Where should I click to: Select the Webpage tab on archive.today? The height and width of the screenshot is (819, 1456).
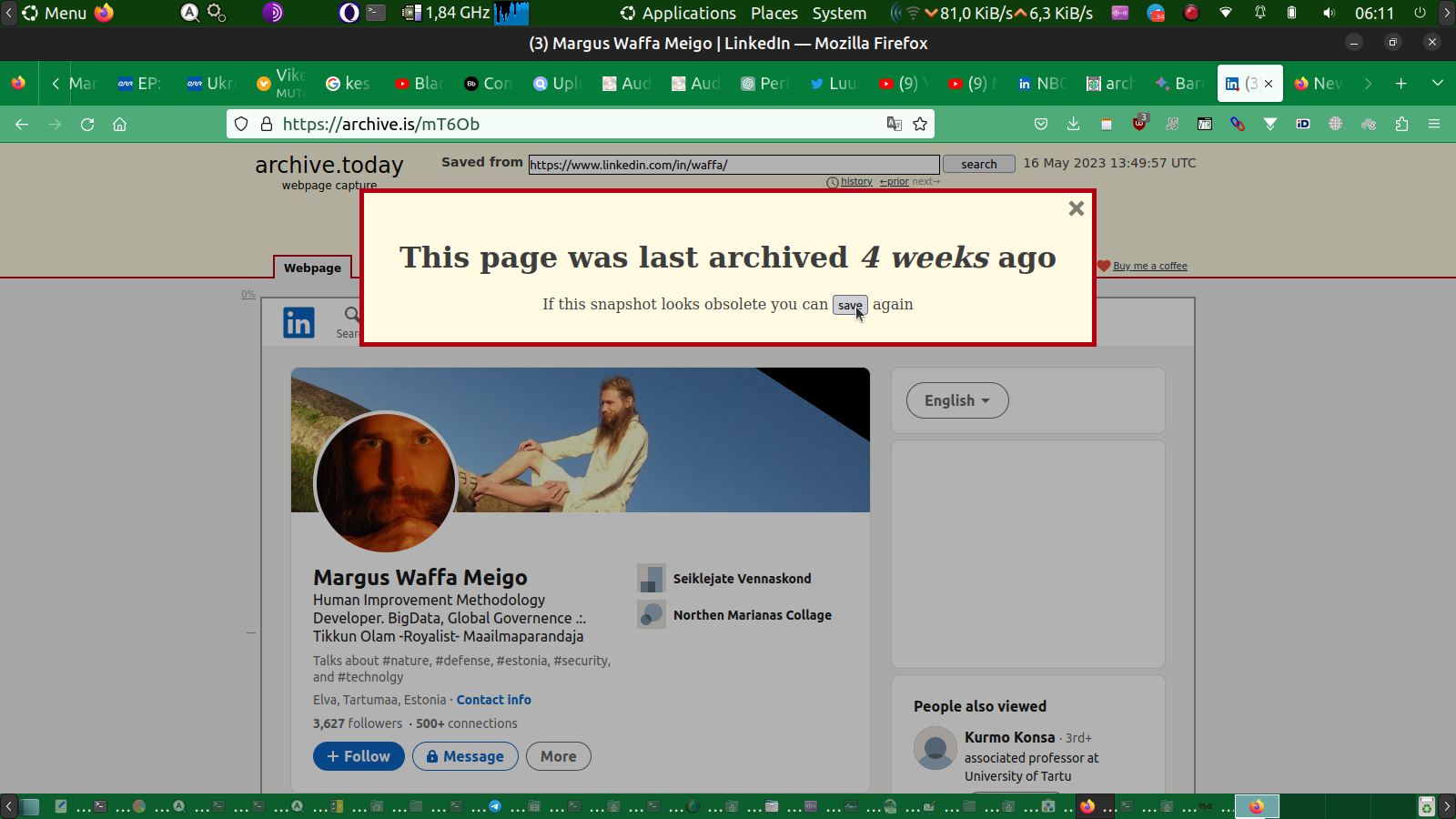(312, 268)
